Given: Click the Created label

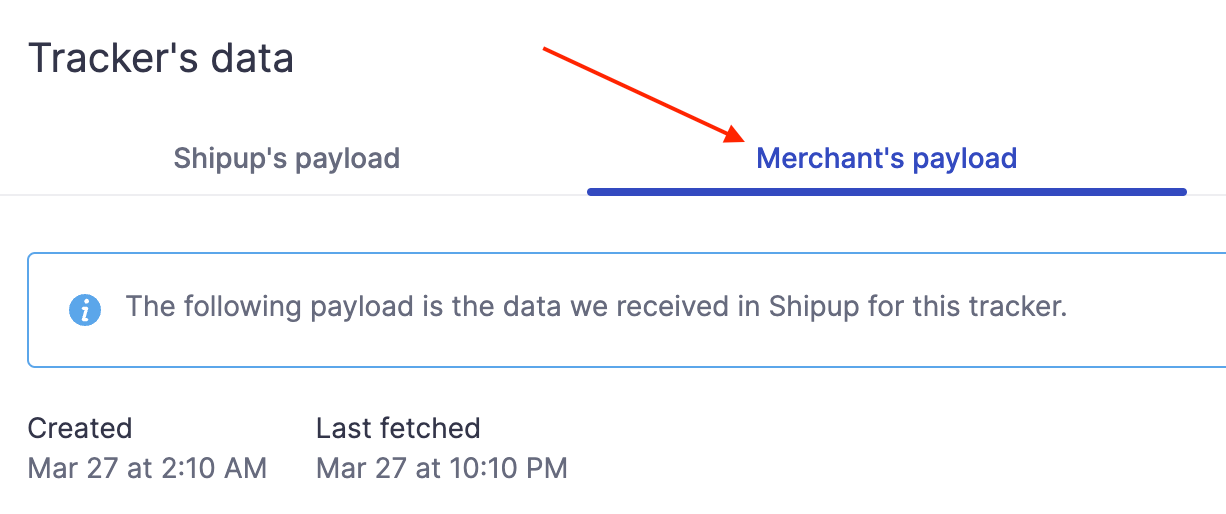Looking at the screenshot, I should tap(80, 428).
